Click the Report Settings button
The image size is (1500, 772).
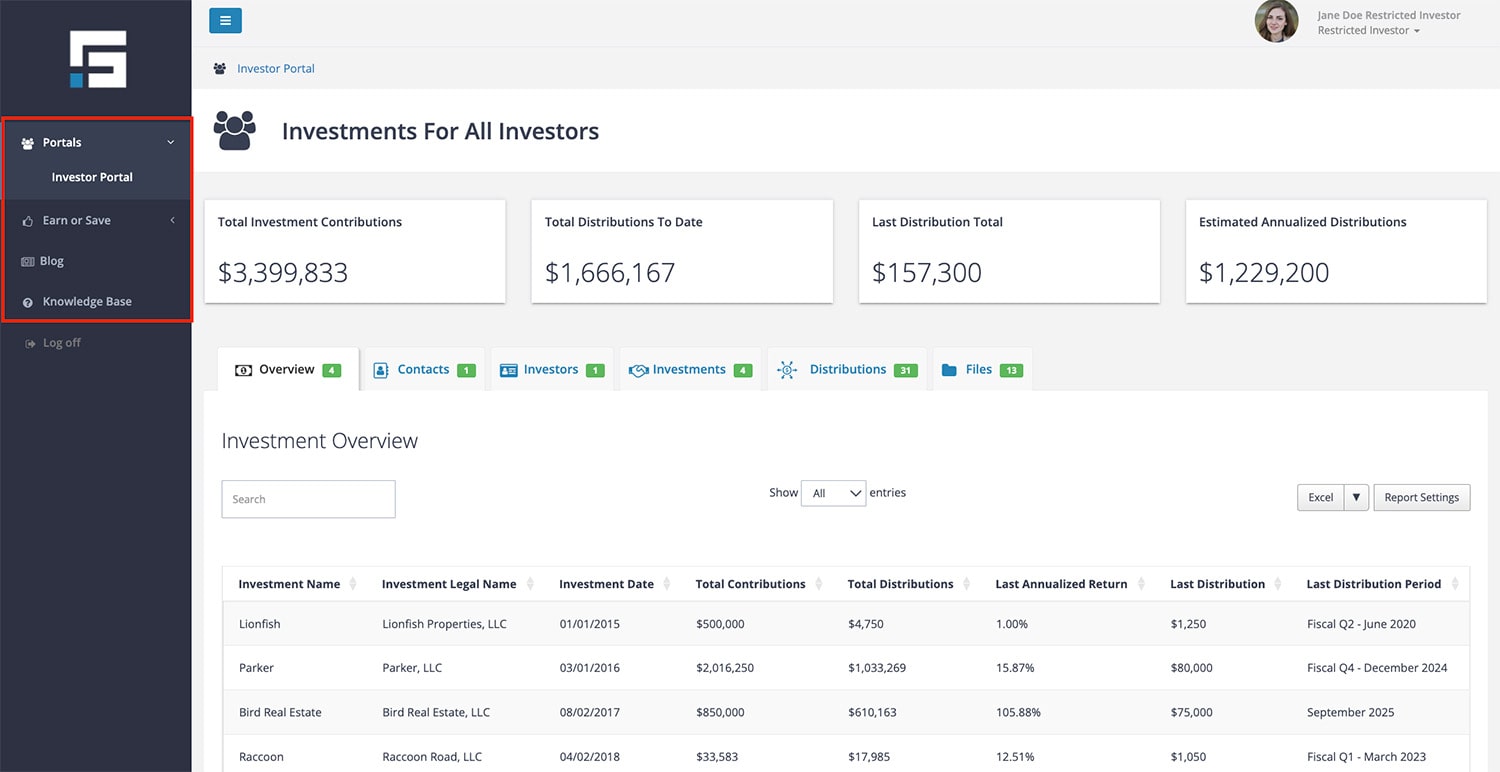1421,497
